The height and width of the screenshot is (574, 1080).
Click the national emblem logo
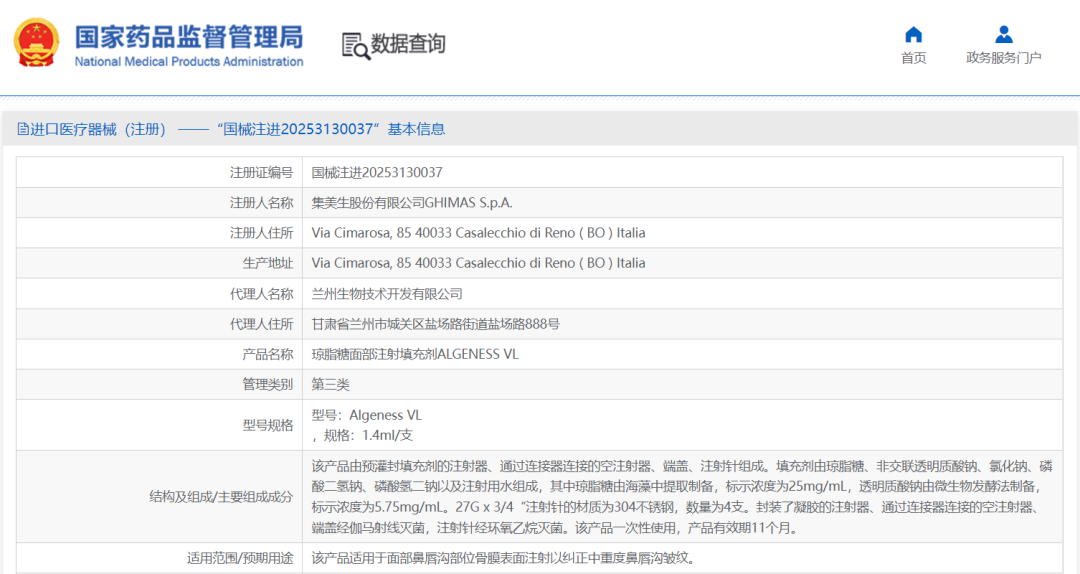[x=37, y=43]
